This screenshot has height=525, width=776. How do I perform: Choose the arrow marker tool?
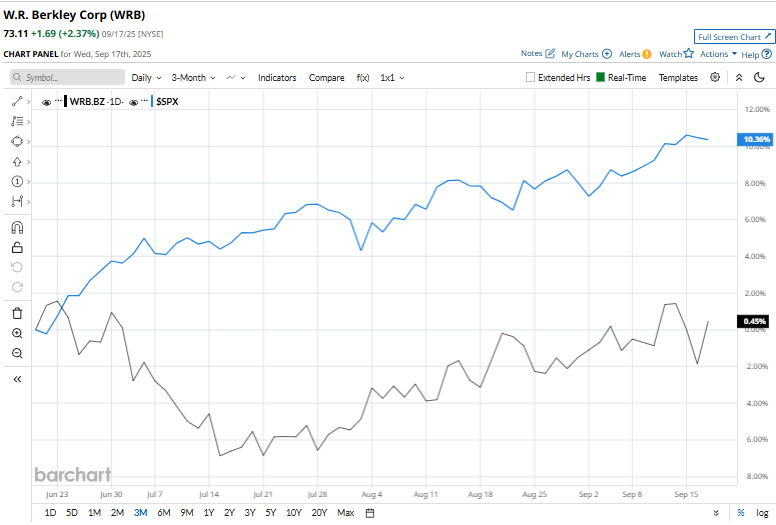(17, 162)
